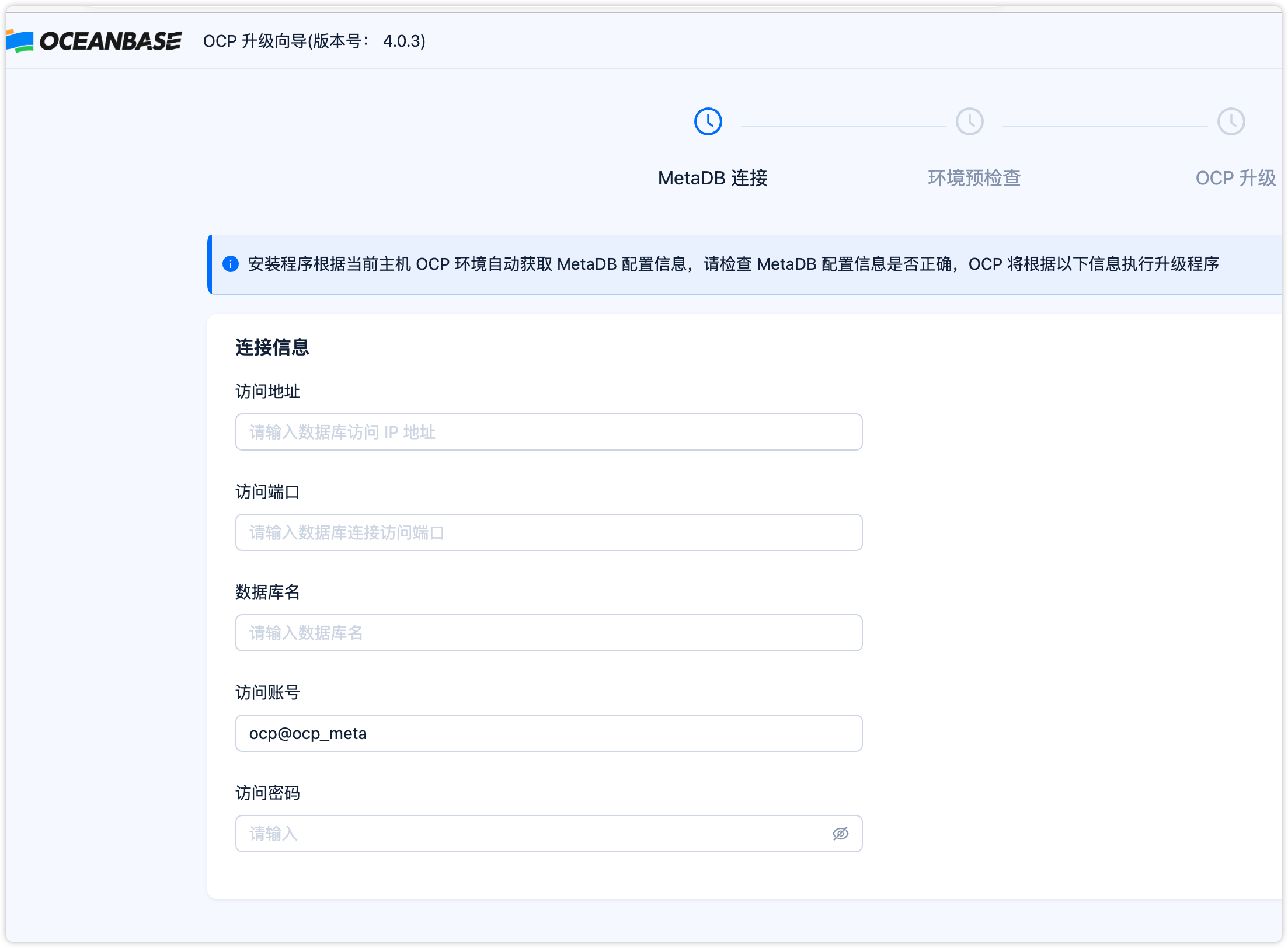Screen dimensions: 1288x948
Task: Focus the 访问地址 IP address input
Action: point(549,432)
